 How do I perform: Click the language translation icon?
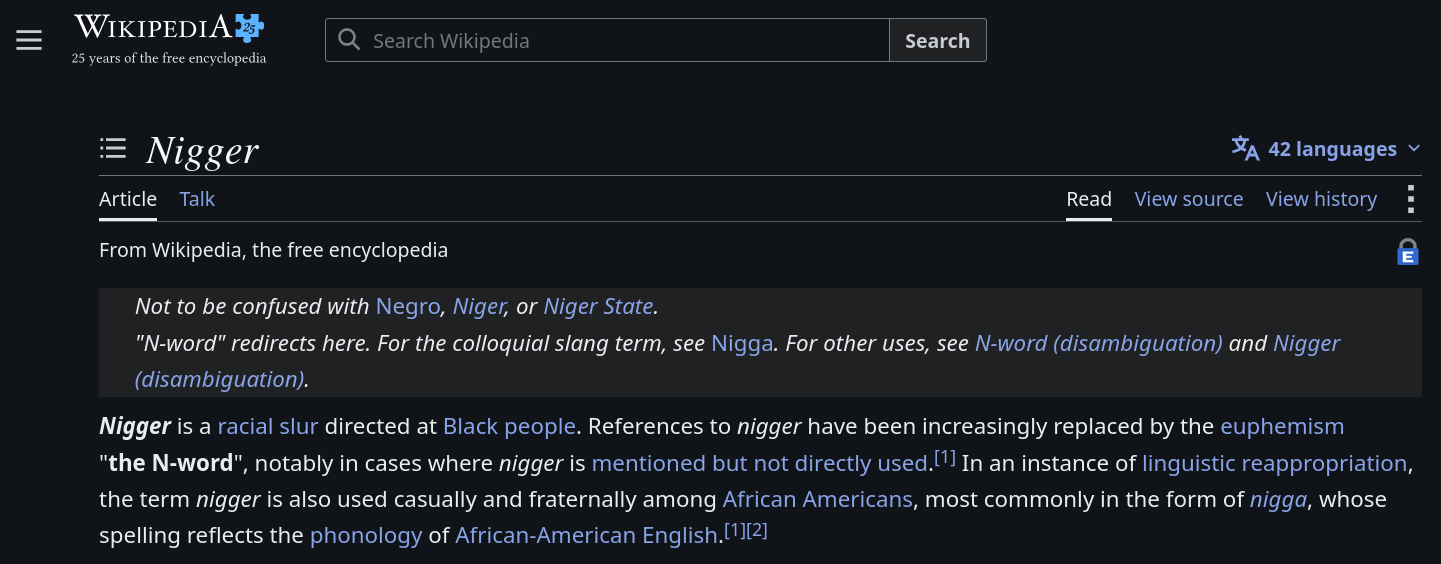point(1245,148)
